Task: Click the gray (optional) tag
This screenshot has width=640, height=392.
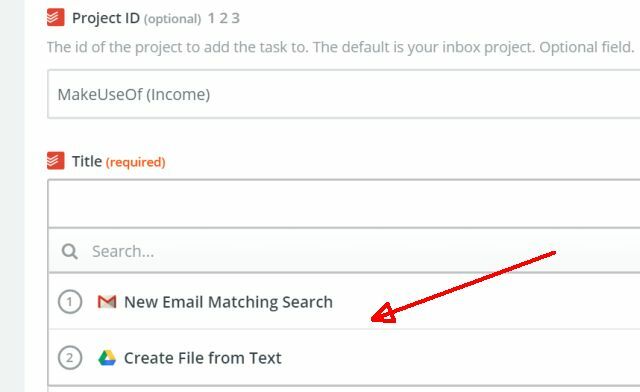Action: tap(172, 19)
